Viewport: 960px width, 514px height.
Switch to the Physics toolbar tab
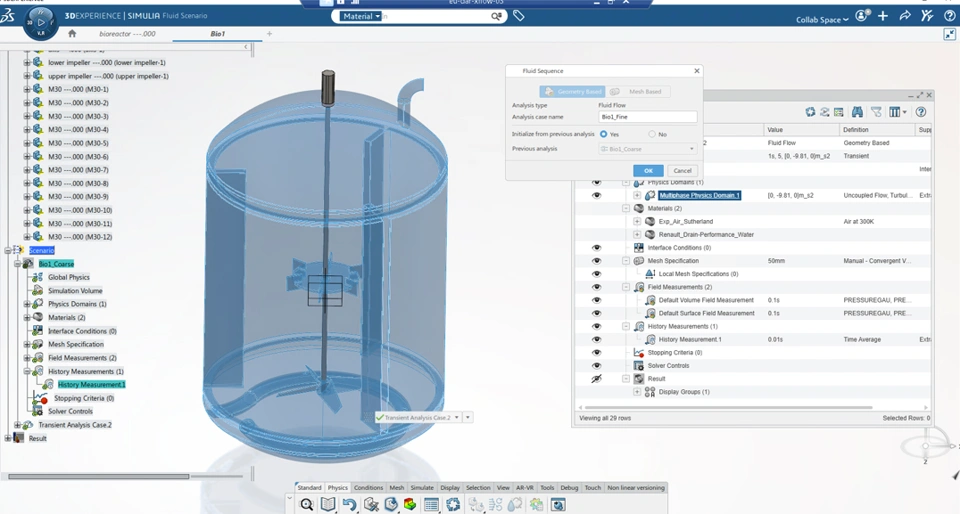pos(337,488)
